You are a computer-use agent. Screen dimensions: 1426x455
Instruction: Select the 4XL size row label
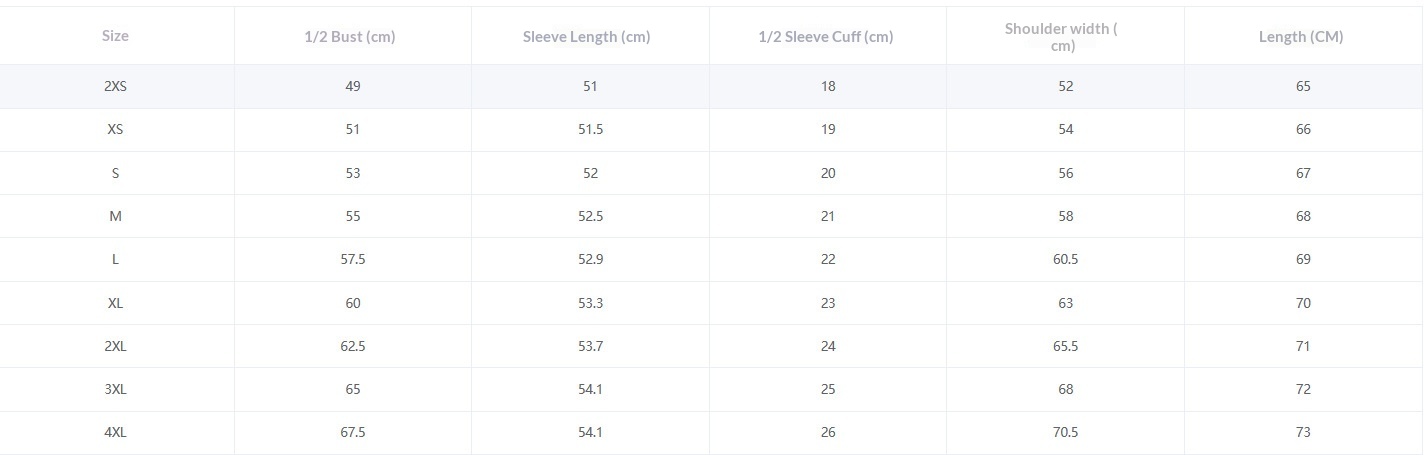point(115,432)
